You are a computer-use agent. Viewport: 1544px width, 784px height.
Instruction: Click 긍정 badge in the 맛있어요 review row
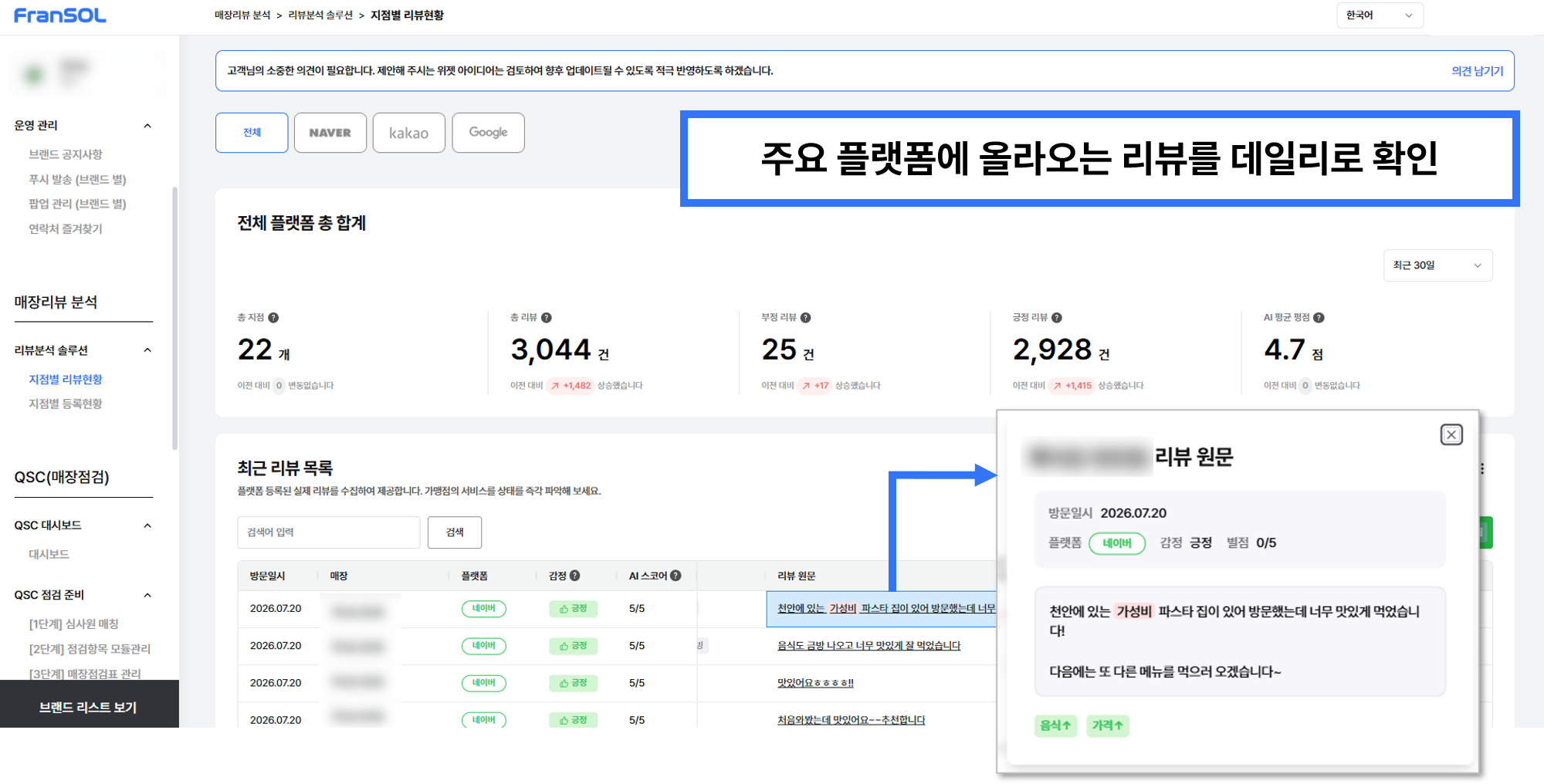574,683
